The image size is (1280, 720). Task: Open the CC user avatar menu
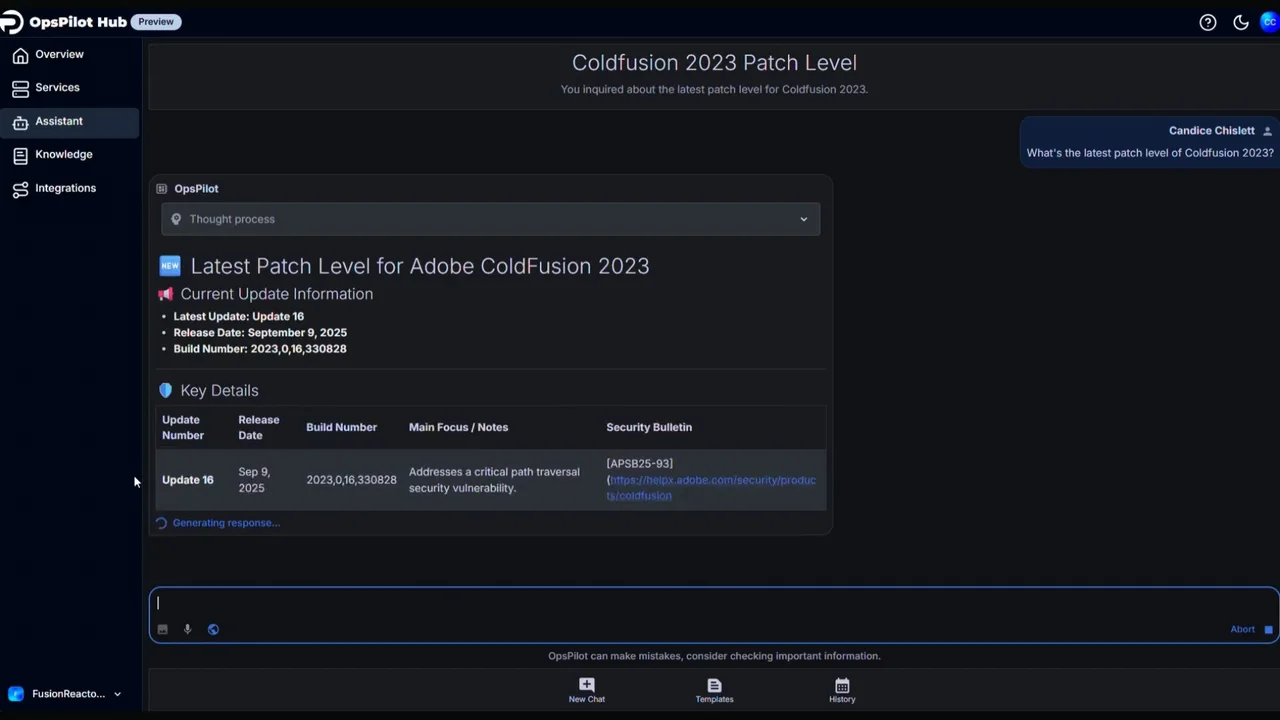pos(1269,22)
